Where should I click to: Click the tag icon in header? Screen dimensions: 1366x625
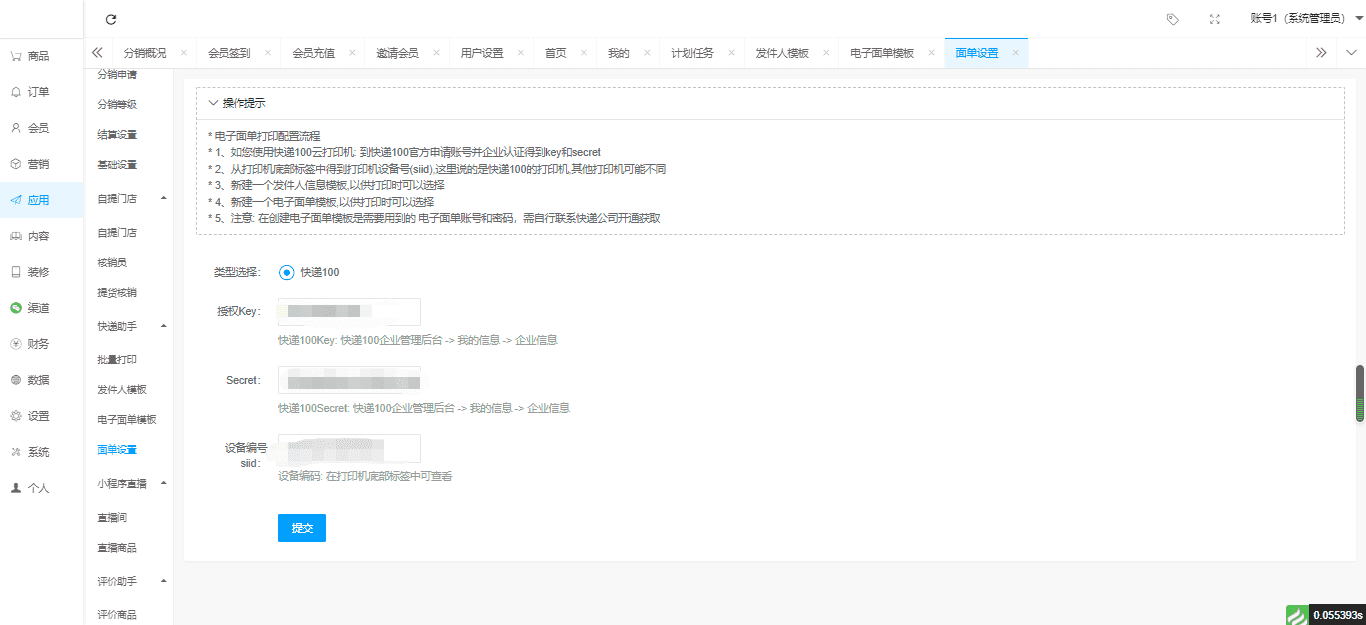coord(1173,19)
